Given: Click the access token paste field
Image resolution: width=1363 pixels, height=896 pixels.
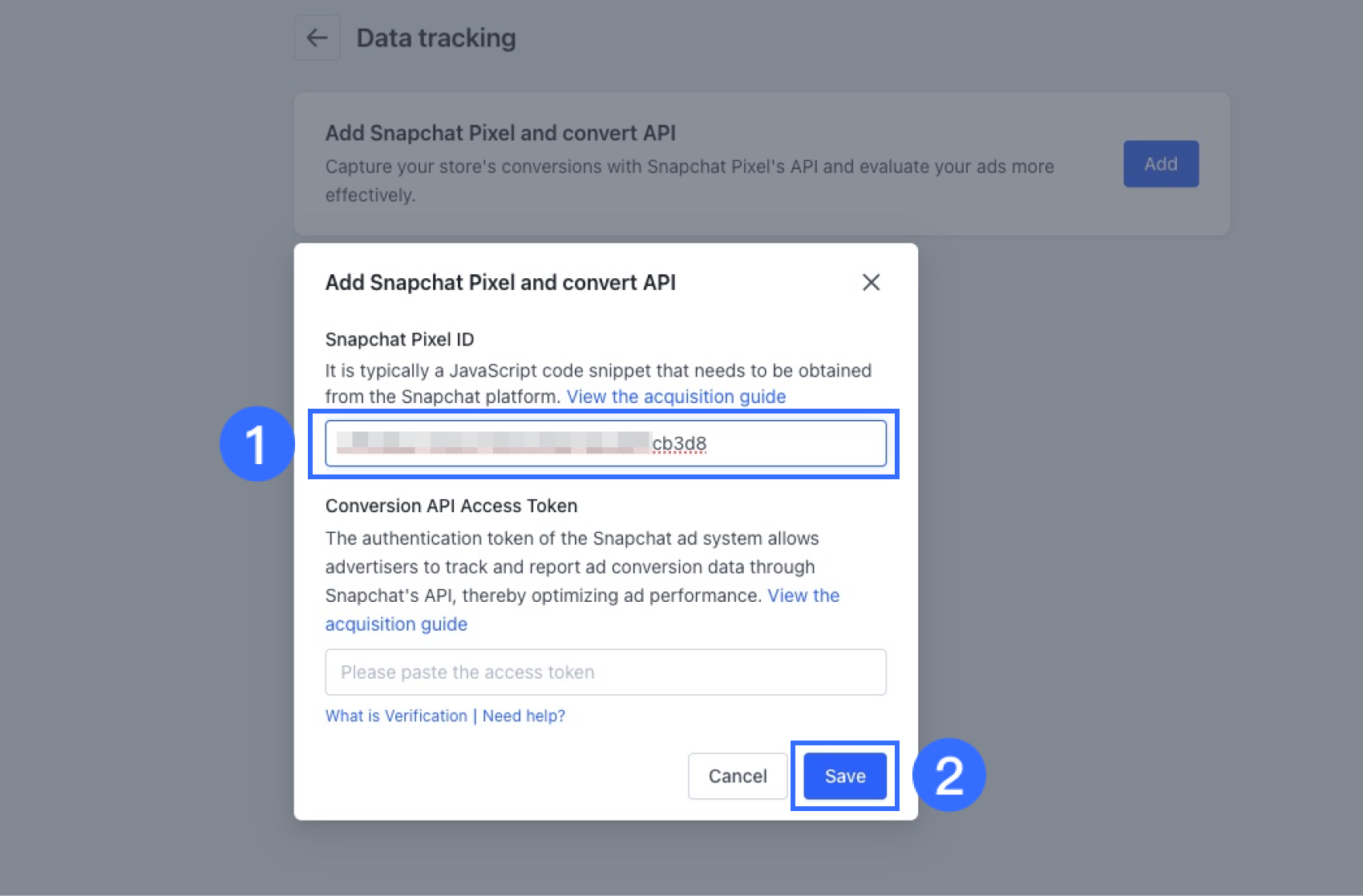Looking at the screenshot, I should click(x=605, y=672).
